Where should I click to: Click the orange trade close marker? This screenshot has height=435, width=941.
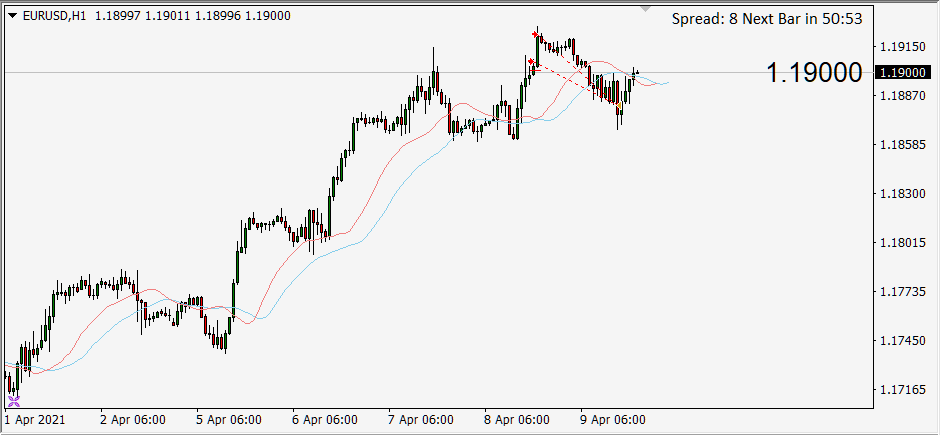pos(619,106)
